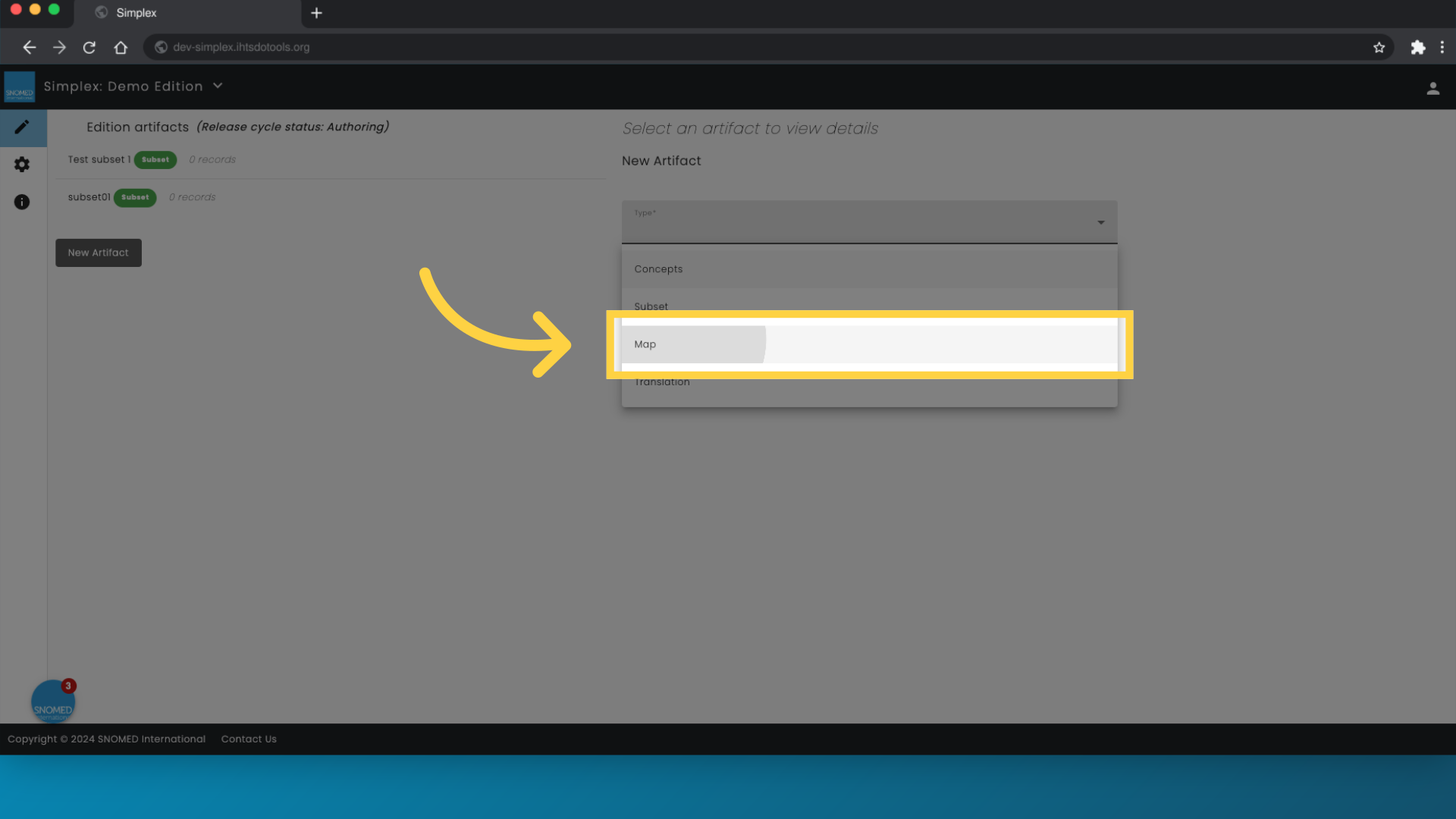Click 0 records beside subset01
1456x819 pixels.
[192, 197]
